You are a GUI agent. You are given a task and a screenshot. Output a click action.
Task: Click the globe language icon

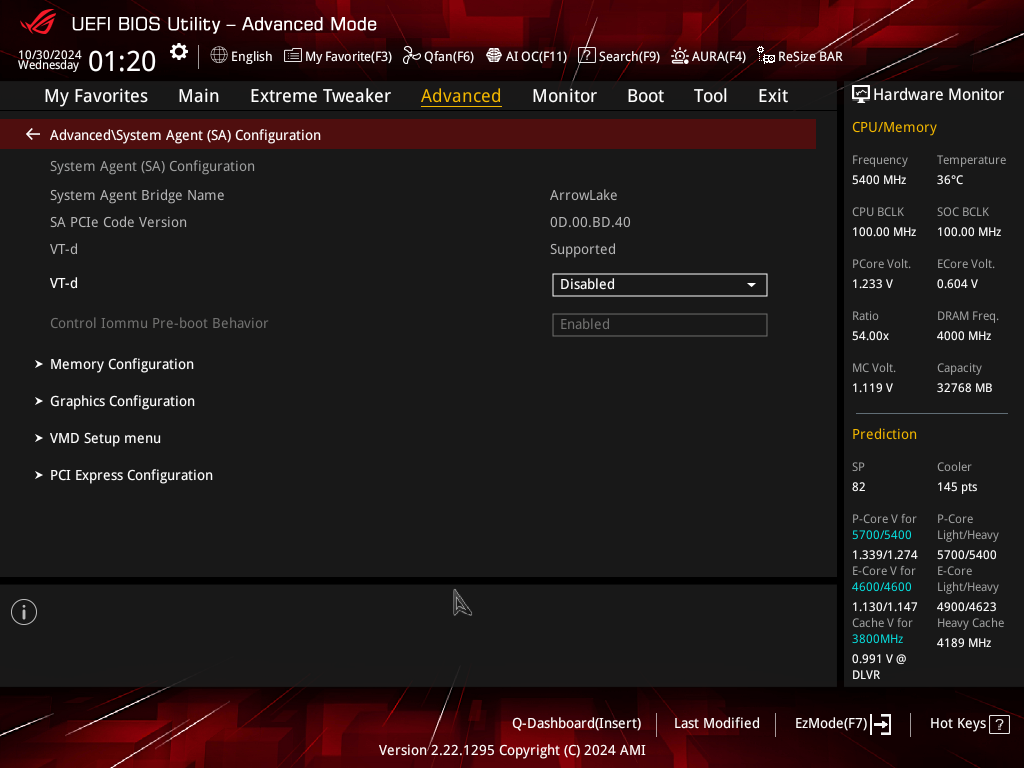click(x=219, y=56)
